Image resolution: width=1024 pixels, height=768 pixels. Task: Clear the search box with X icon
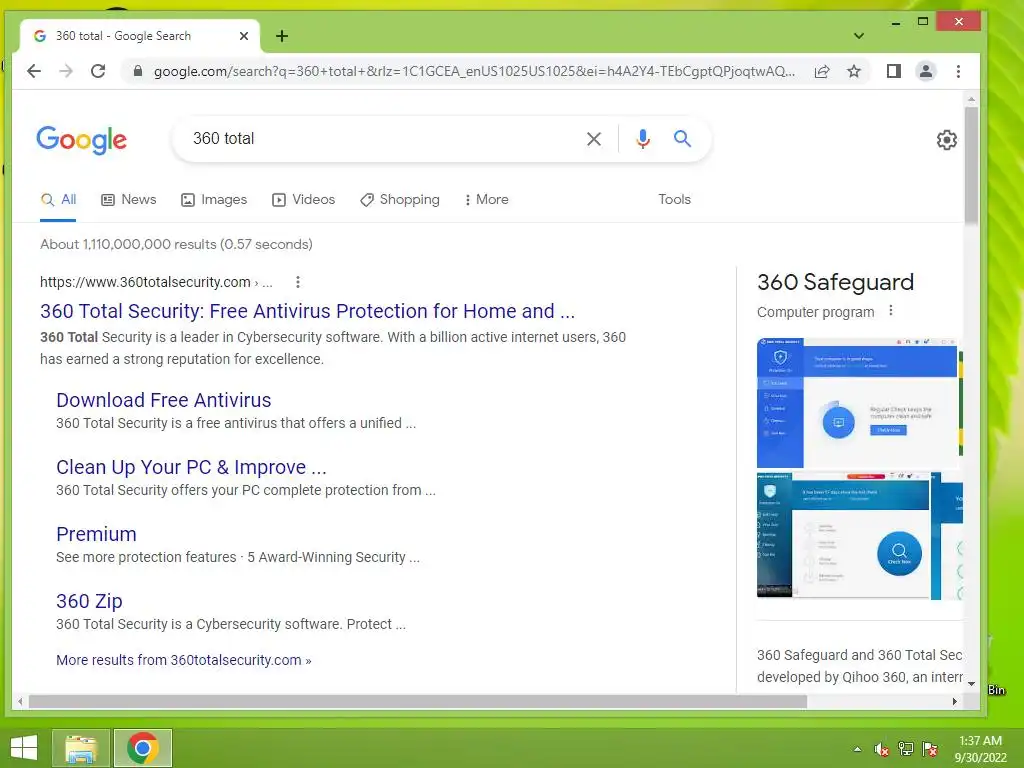594,138
